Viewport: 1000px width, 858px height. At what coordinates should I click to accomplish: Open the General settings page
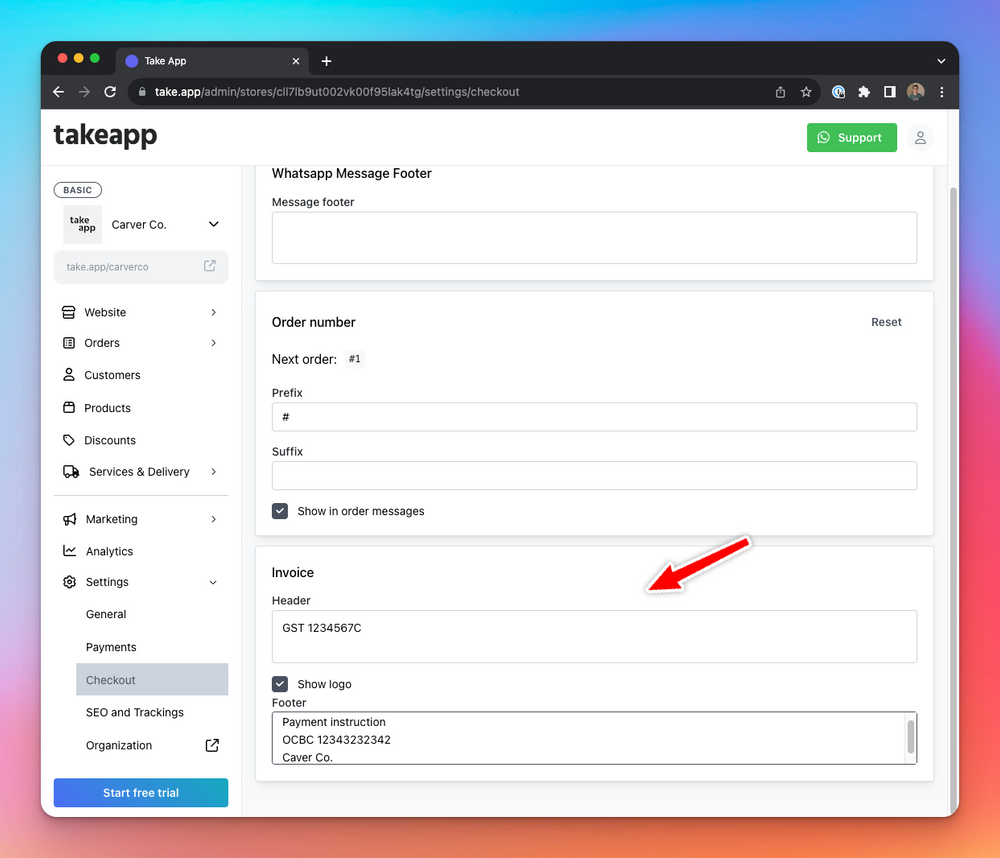tap(106, 614)
